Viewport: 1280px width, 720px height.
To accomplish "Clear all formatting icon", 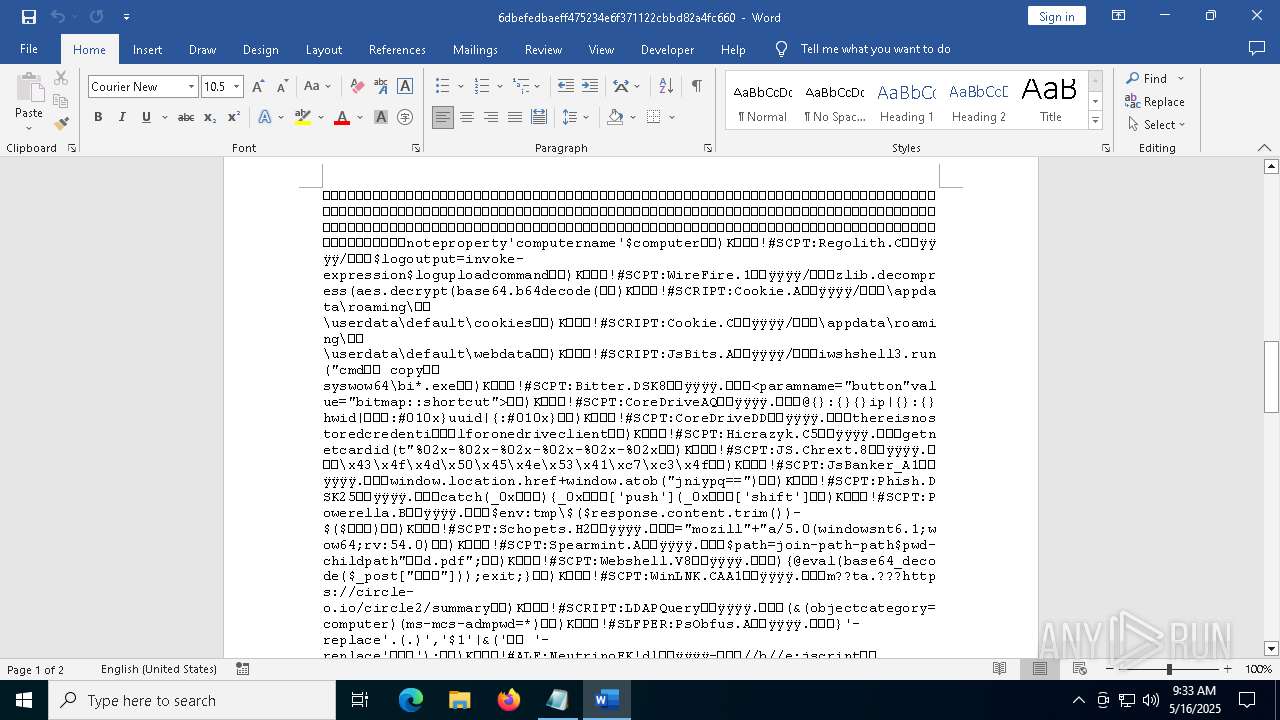I will point(357,87).
